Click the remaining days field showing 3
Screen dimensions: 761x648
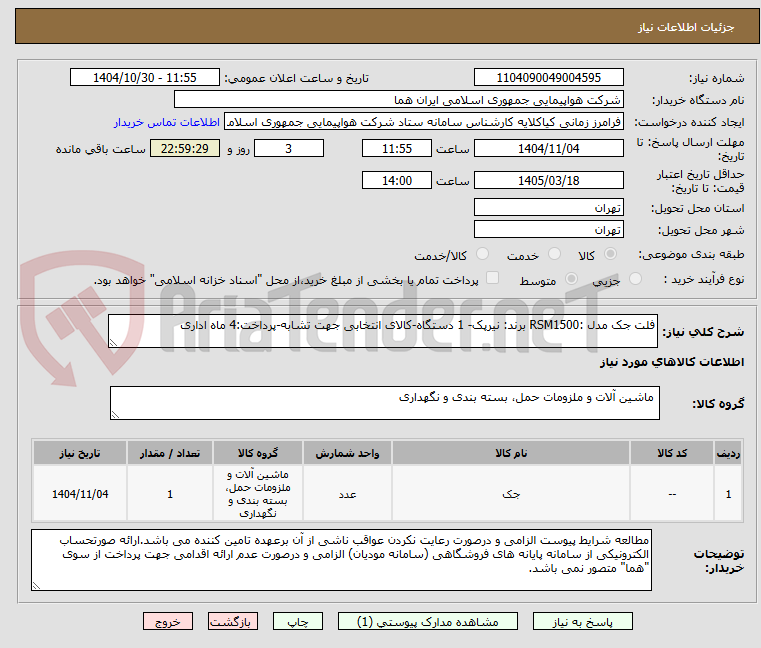(x=289, y=149)
